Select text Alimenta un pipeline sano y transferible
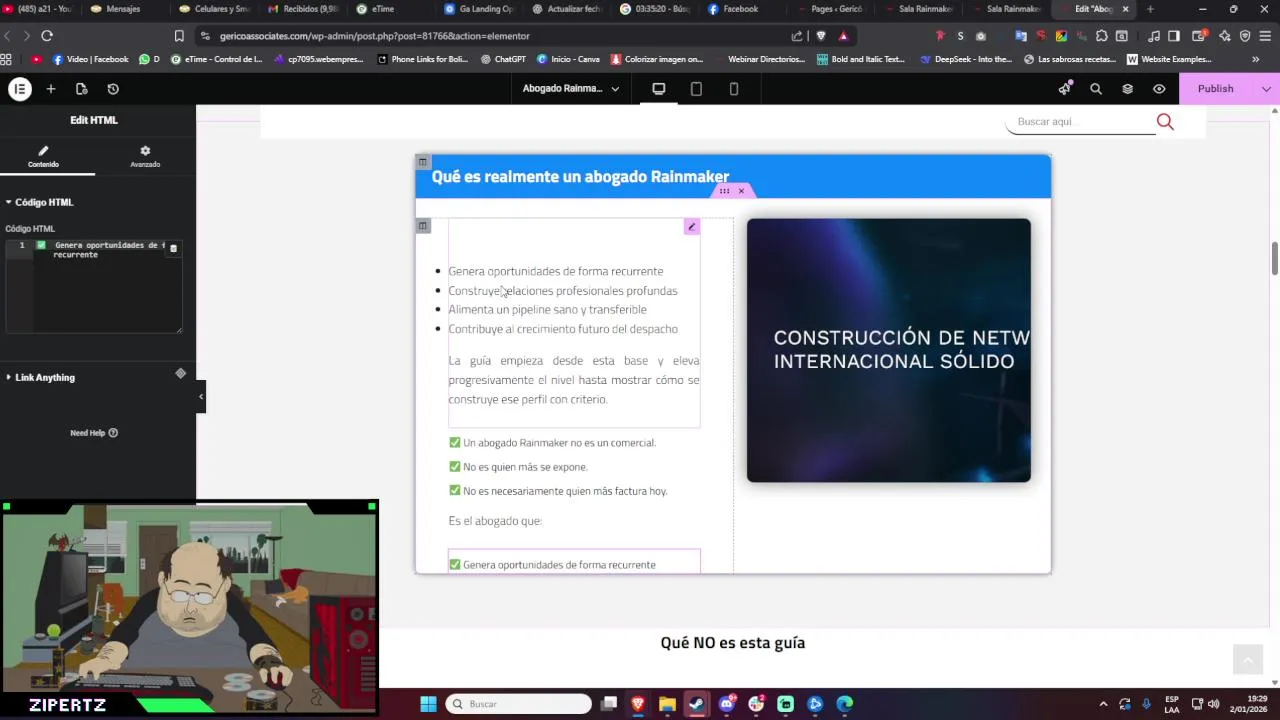The height and width of the screenshot is (720, 1280). (x=547, y=310)
